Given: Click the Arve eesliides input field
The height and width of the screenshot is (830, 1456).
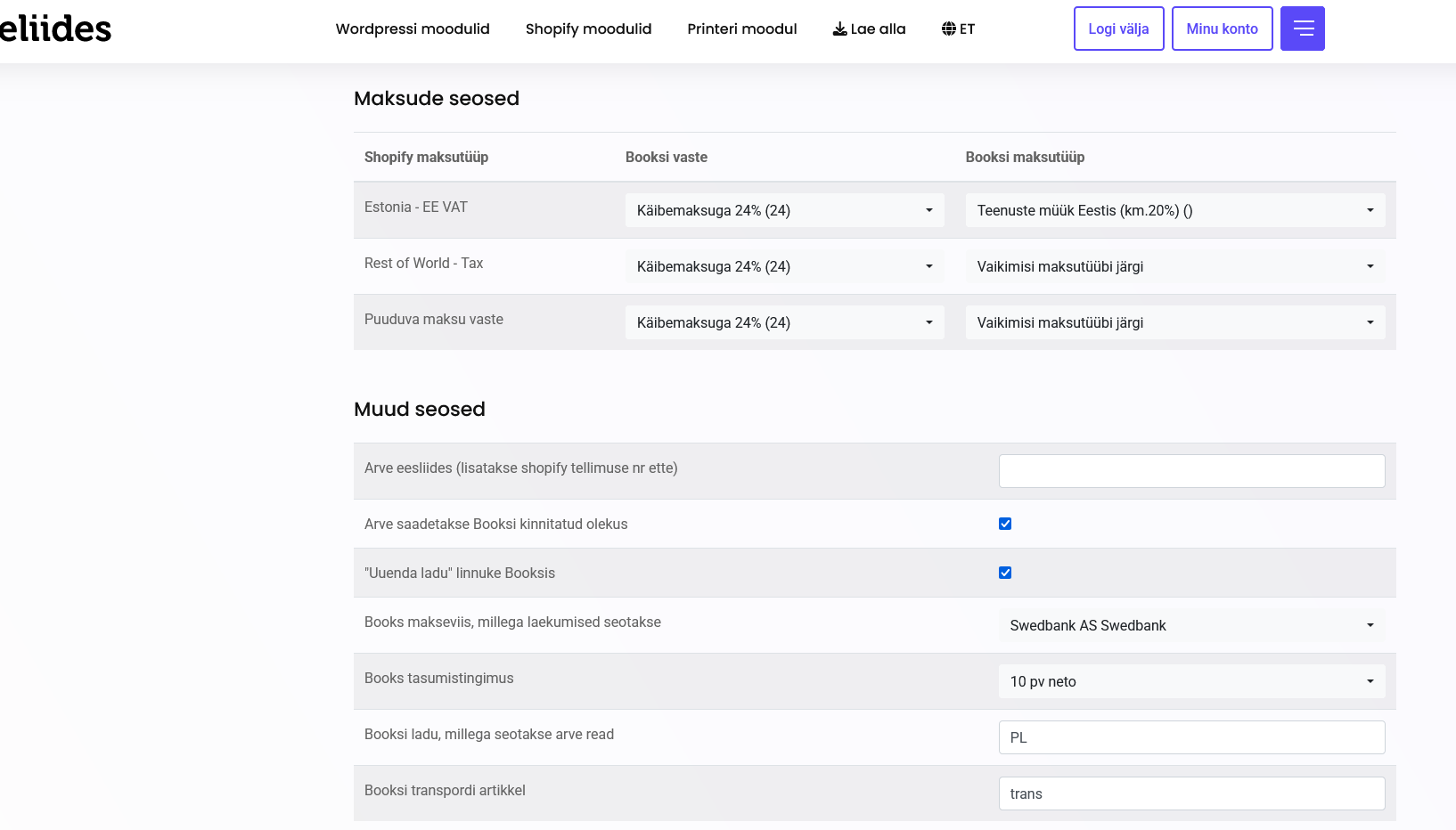Looking at the screenshot, I should coord(1191,471).
